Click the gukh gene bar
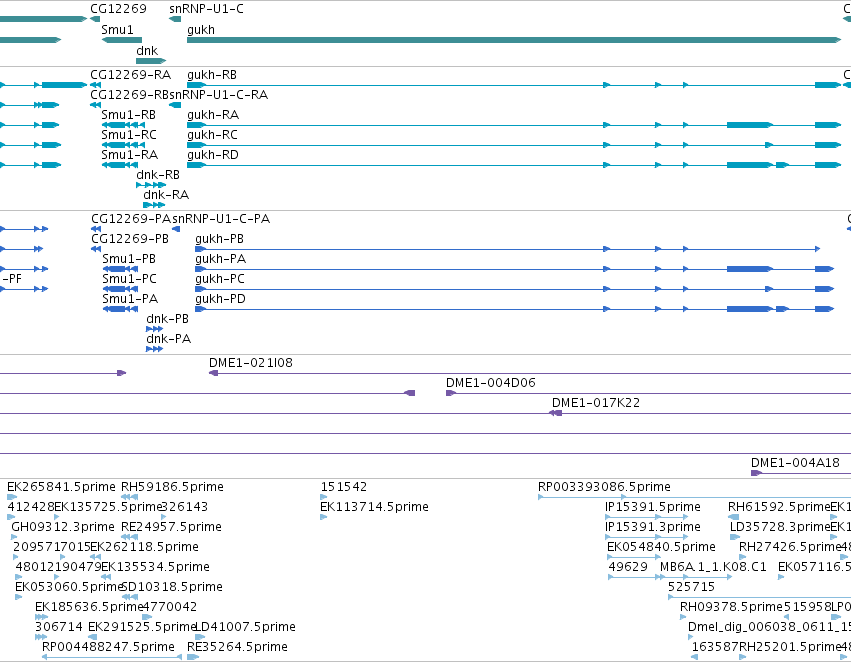851x662 pixels. tap(514, 40)
